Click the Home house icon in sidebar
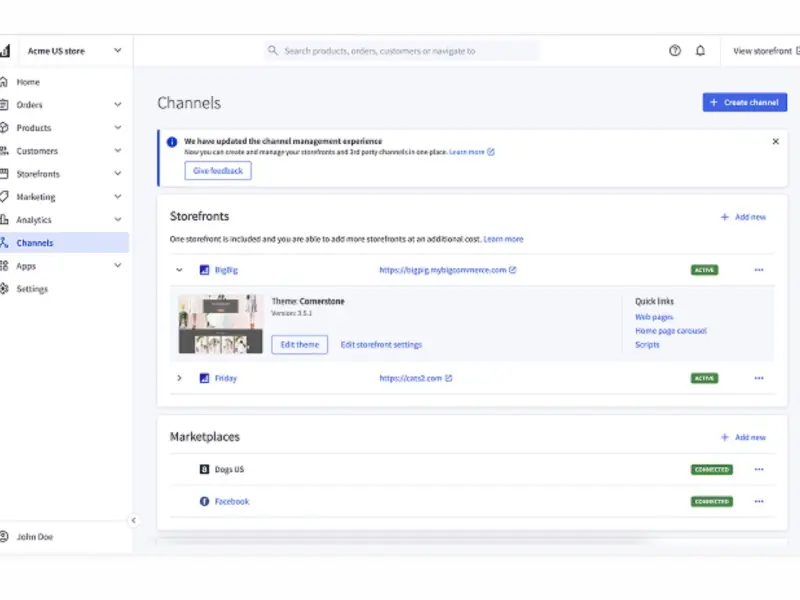 coord(4,82)
